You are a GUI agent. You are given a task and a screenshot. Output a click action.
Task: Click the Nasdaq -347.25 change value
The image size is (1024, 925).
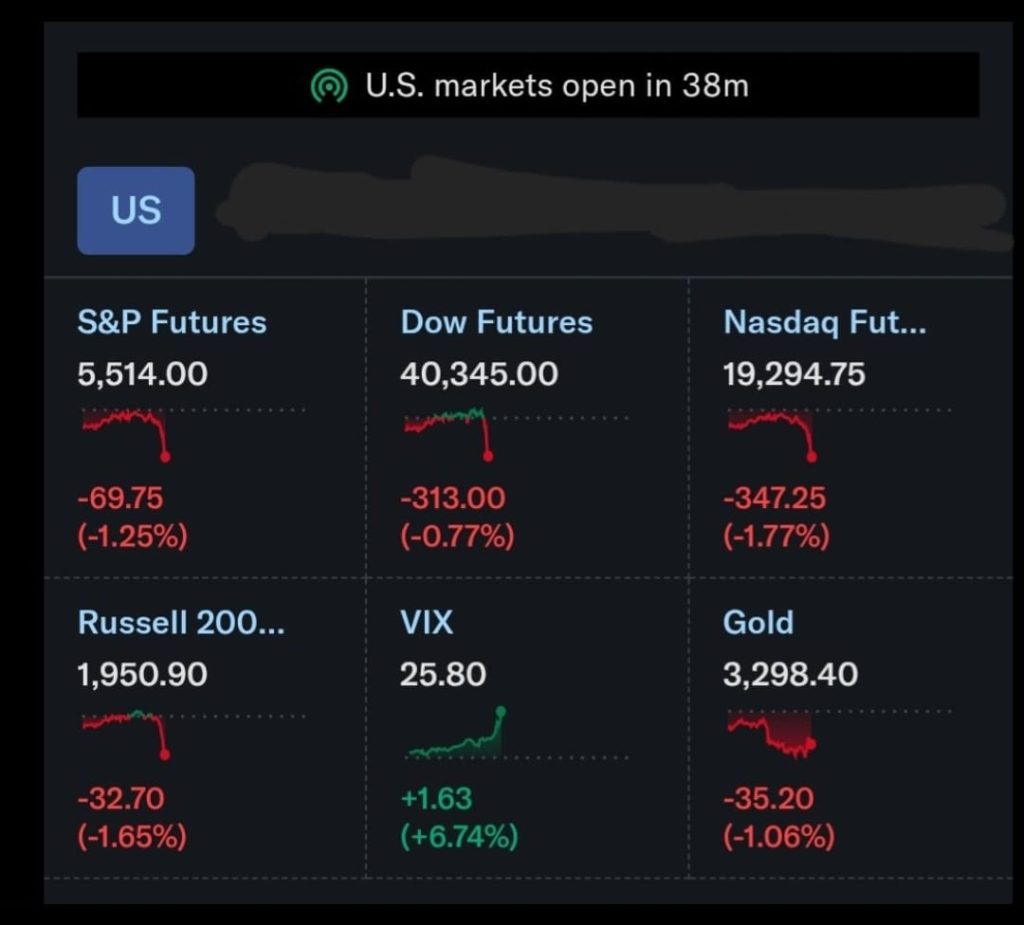[775, 497]
